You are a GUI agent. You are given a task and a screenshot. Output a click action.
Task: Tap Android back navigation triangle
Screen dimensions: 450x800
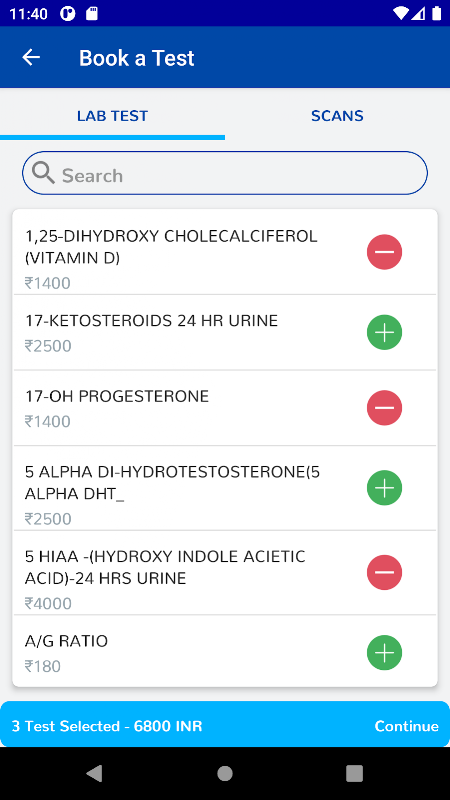94,773
